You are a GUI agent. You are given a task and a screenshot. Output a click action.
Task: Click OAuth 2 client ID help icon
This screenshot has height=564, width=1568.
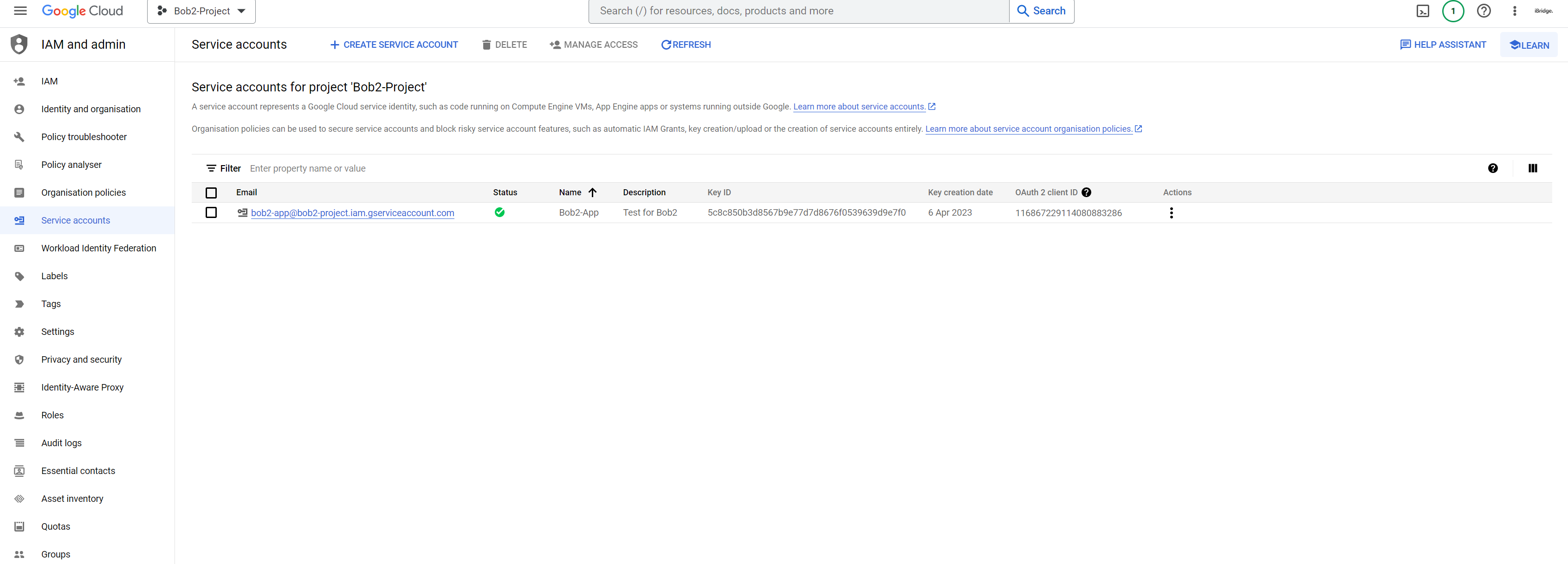coord(1087,192)
